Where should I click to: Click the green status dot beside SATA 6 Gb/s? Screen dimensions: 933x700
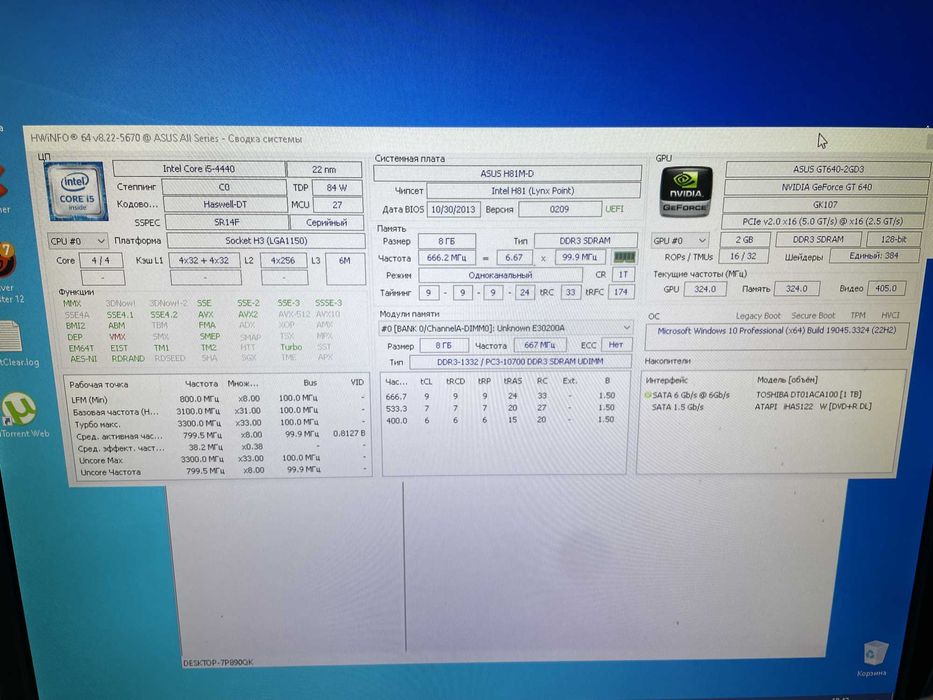(x=647, y=394)
